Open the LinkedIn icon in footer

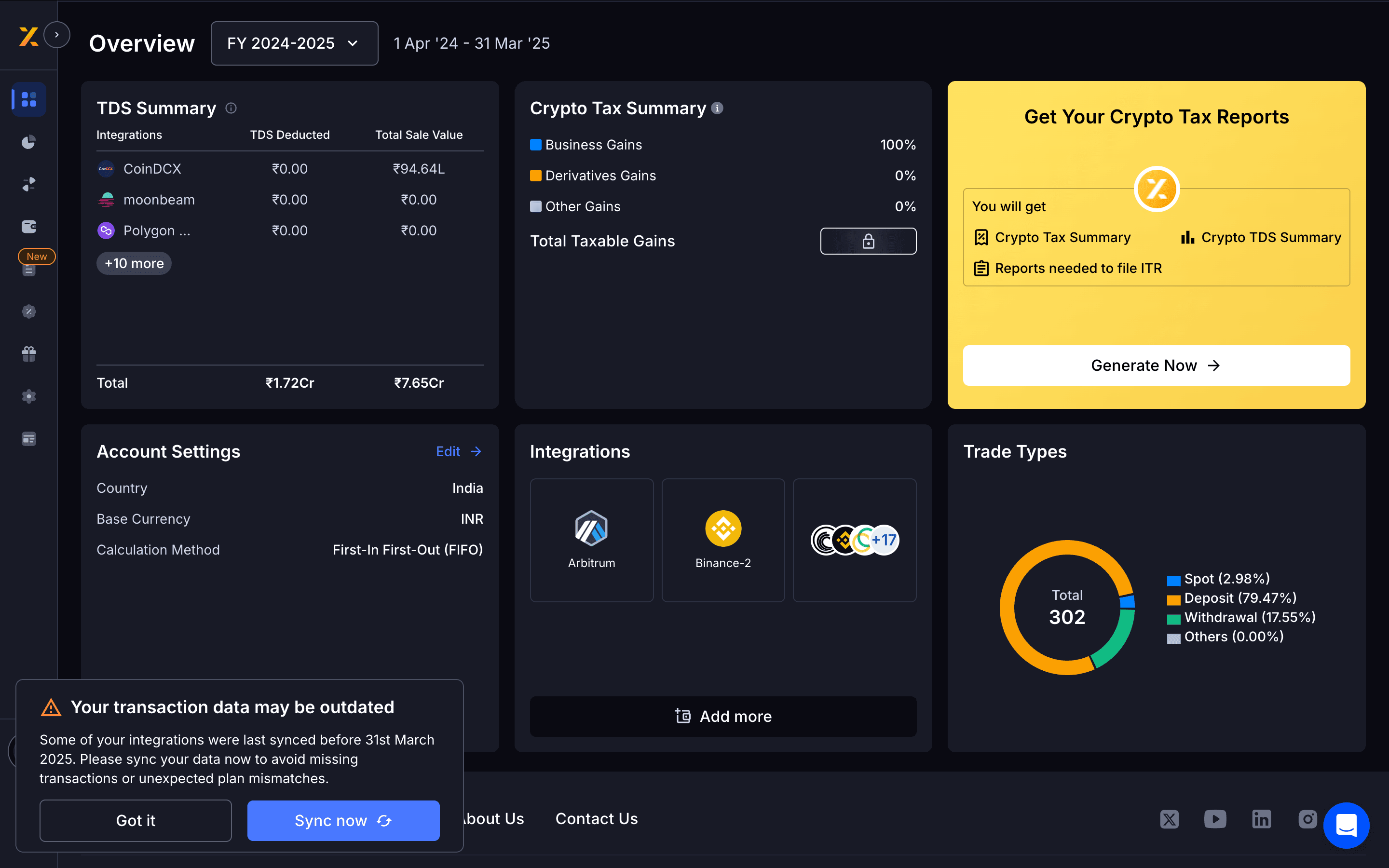point(1261,819)
